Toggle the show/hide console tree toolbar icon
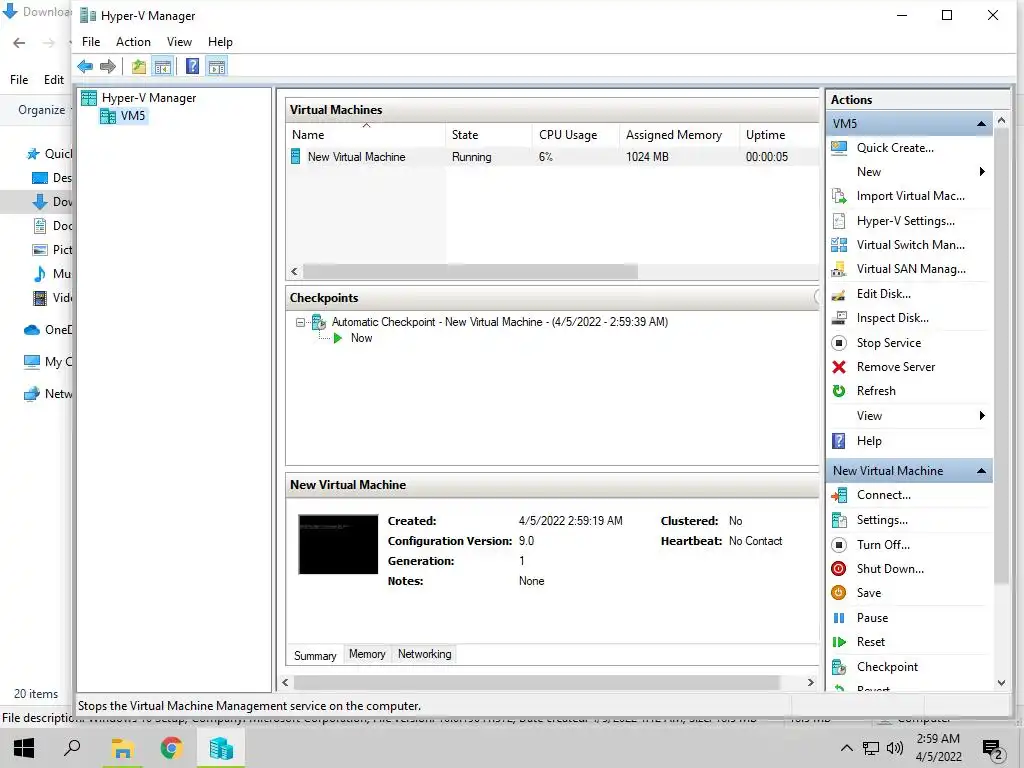 coord(163,66)
